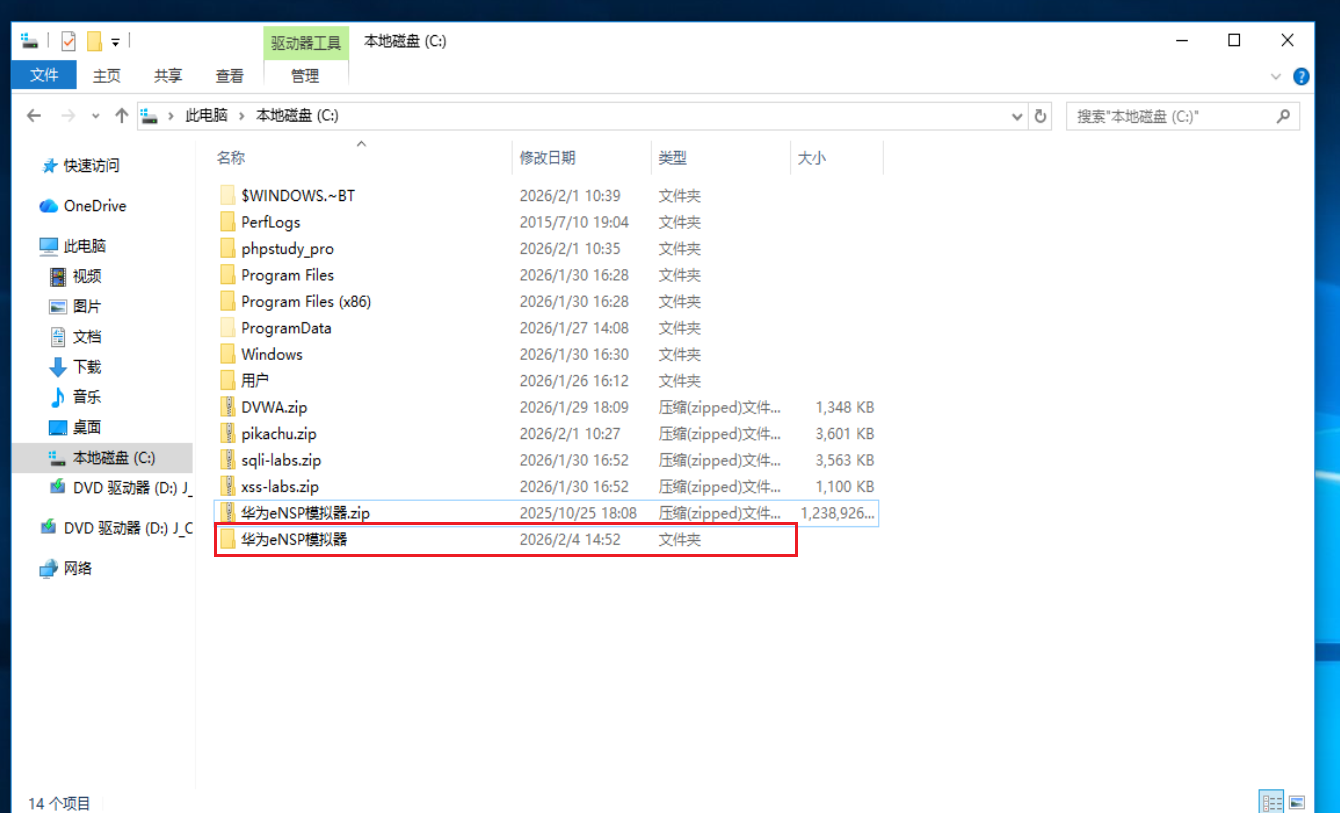Image resolution: width=1340 pixels, height=813 pixels.
Task: Open 下载 in the navigation pane
Action: click(75, 366)
